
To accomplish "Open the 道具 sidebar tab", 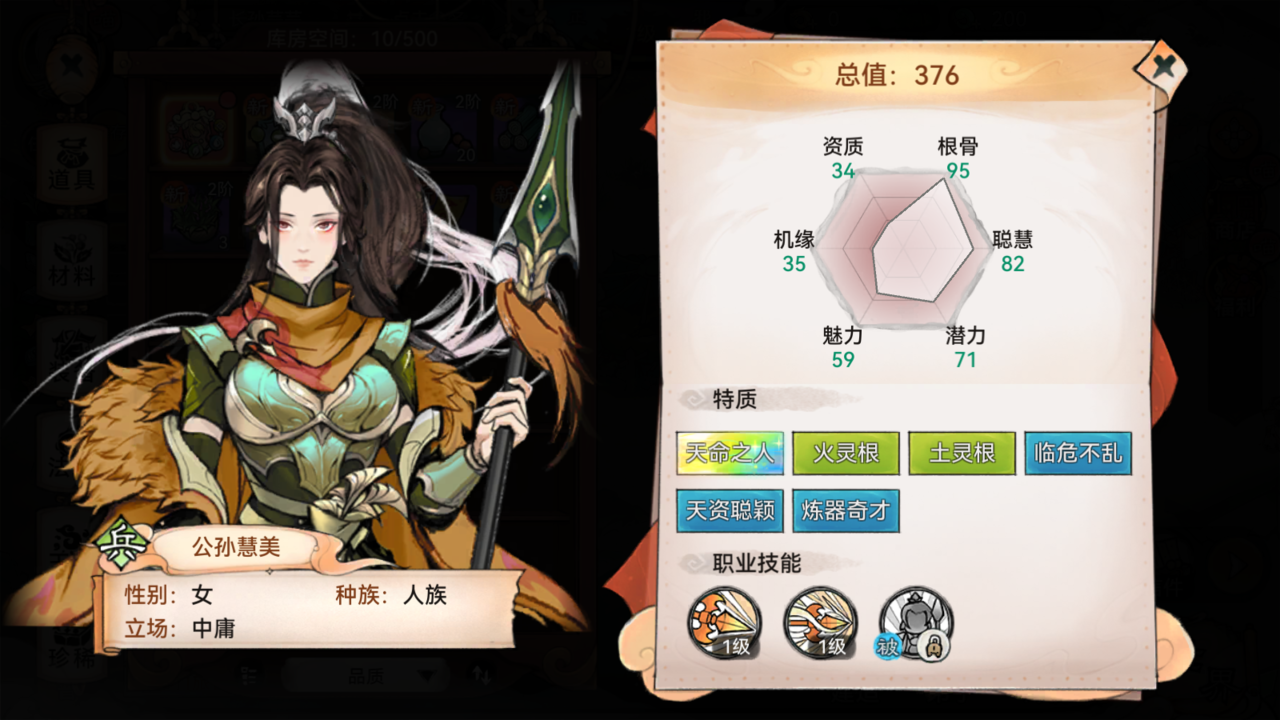I will tap(71, 164).
